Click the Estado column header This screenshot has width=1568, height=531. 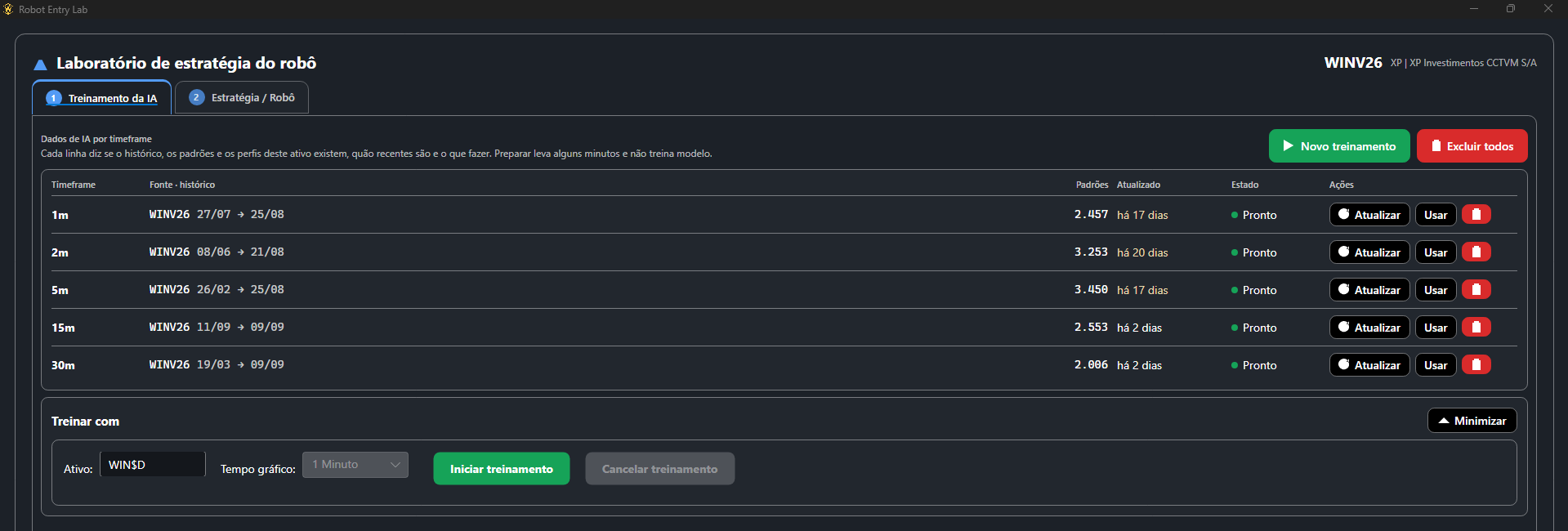pyautogui.click(x=1245, y=185)
